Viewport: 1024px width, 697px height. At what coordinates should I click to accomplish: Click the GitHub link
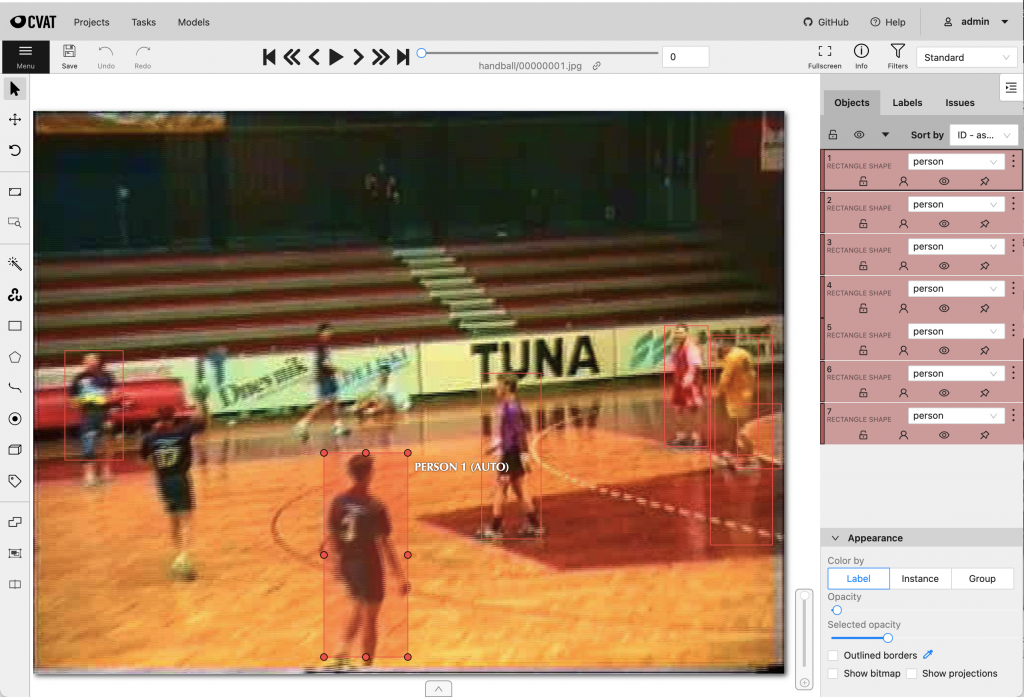point(826,22)
